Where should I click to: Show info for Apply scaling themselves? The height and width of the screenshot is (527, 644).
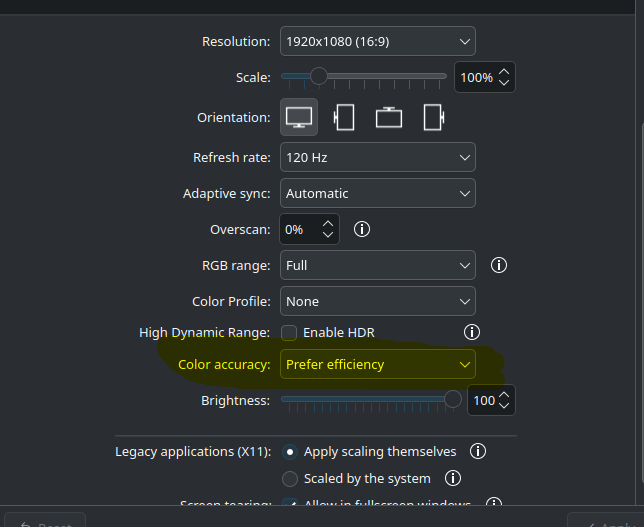point(478,451)
